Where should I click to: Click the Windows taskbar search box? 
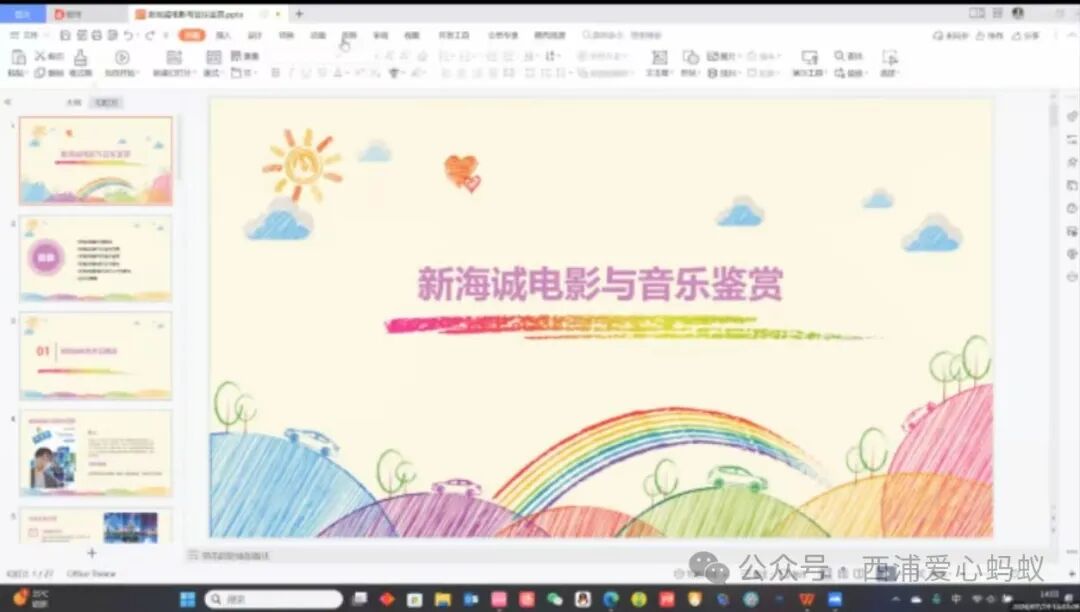click(273, 599)
